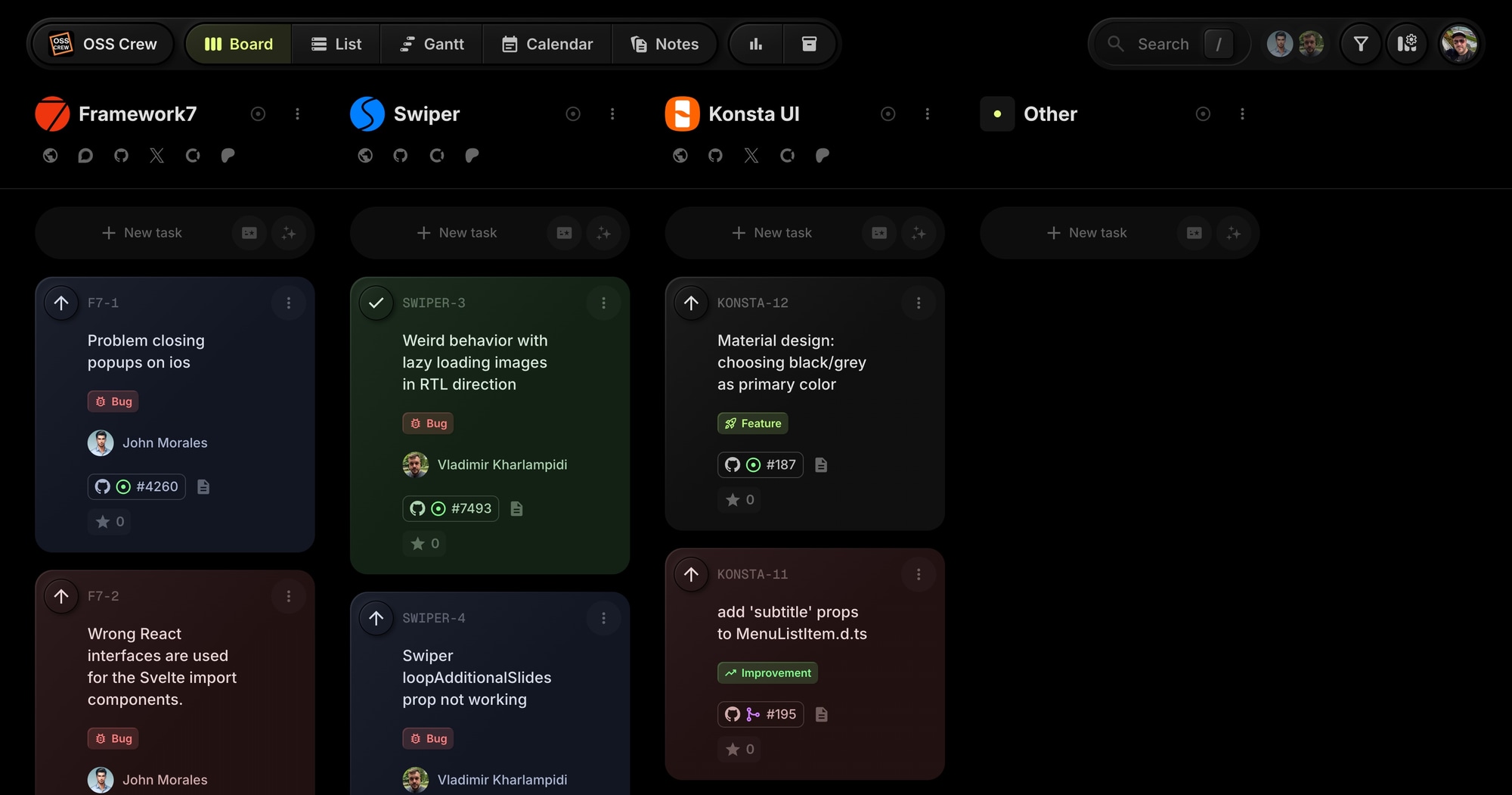Open the kebab menu on the Swiper column

tap(612, 113)
